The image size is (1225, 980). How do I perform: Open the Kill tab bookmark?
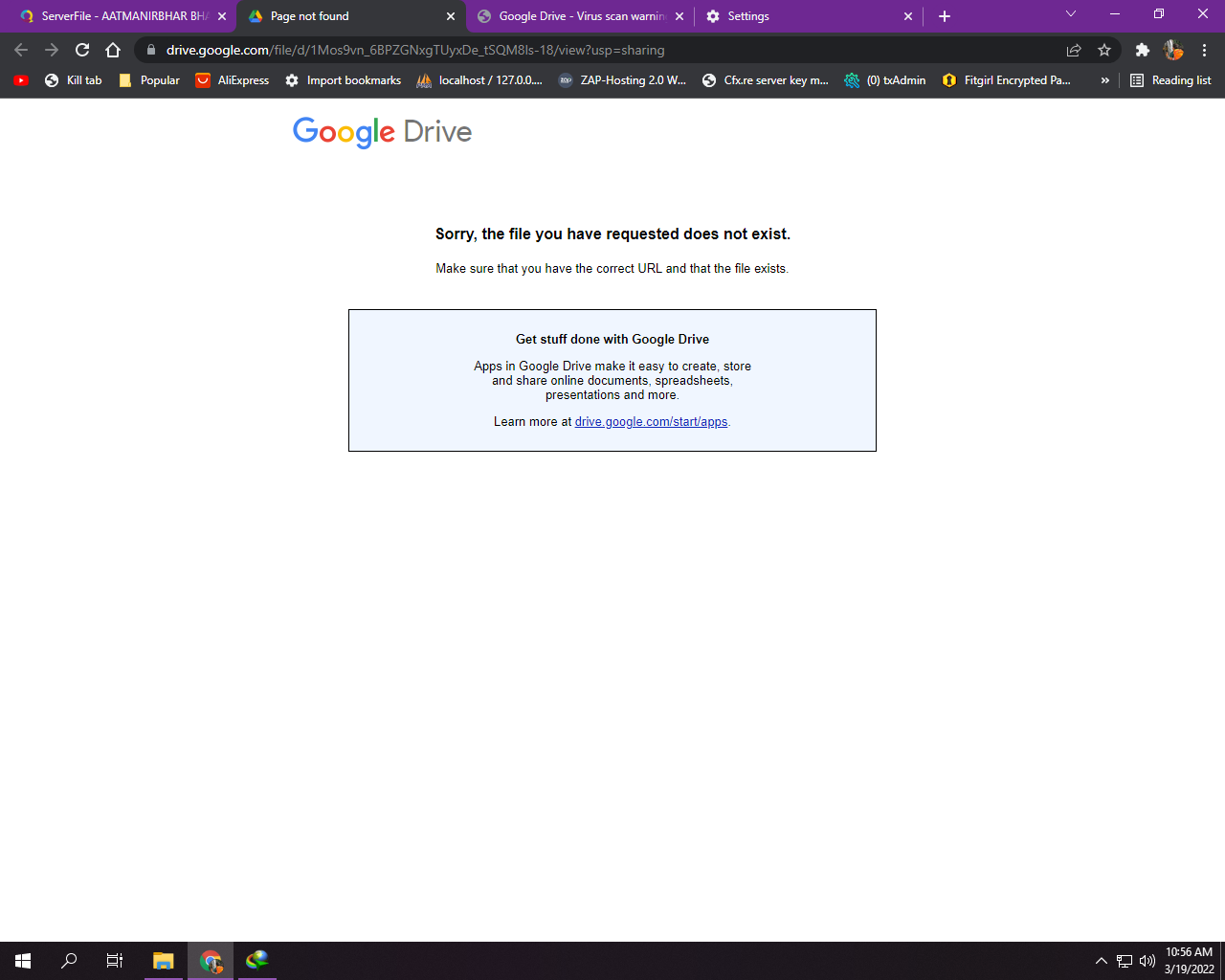point(74,80)
